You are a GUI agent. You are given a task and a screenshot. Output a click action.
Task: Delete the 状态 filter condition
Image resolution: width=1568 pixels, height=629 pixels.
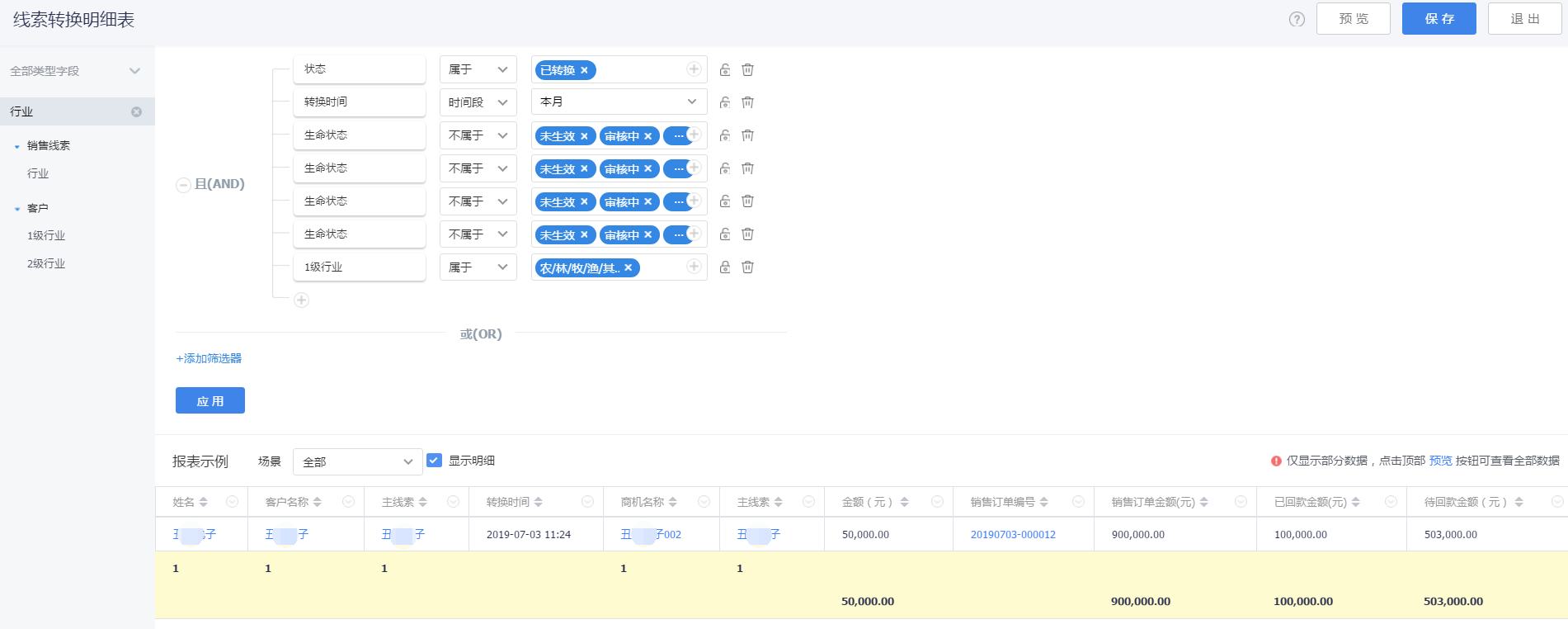tap(747, 69)
